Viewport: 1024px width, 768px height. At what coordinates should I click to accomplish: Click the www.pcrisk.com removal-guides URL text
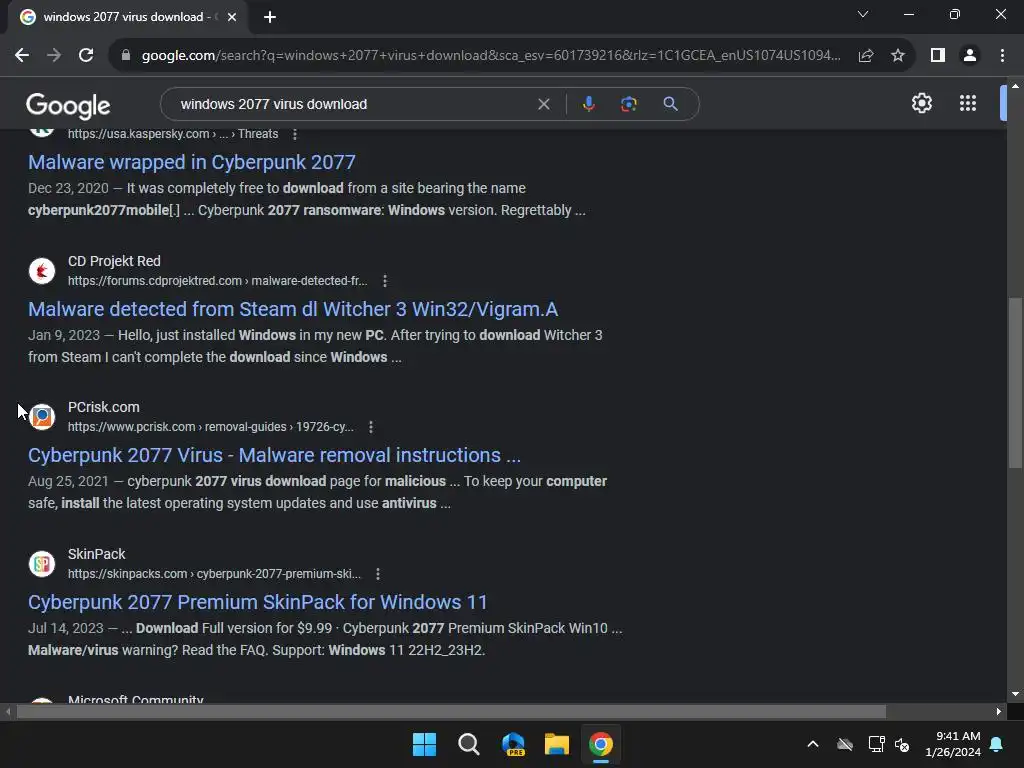pos(211,427)
